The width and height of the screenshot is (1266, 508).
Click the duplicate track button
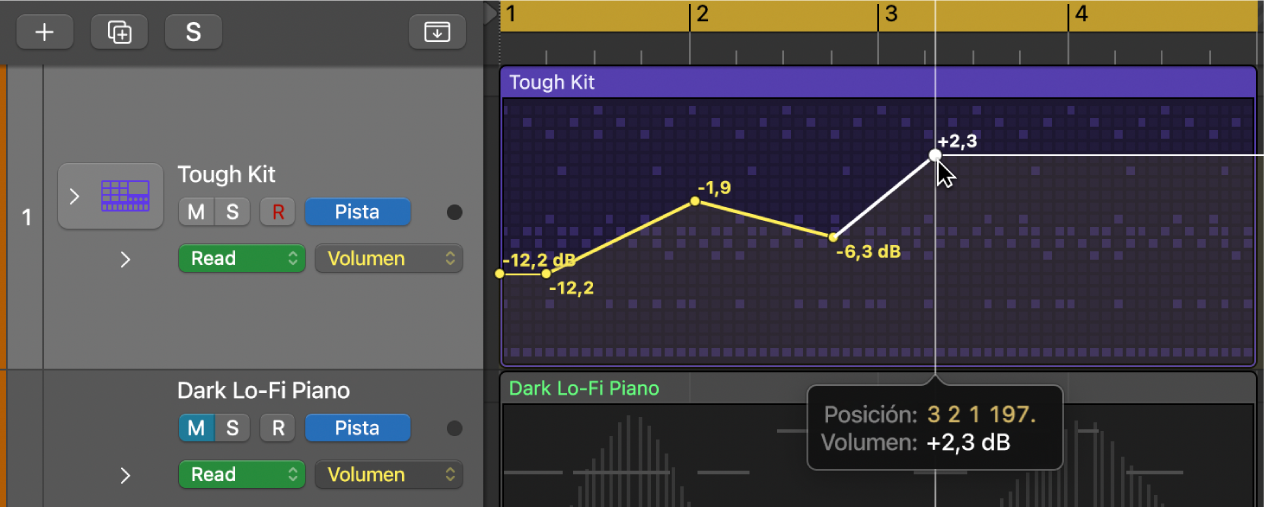click(119, 32)
